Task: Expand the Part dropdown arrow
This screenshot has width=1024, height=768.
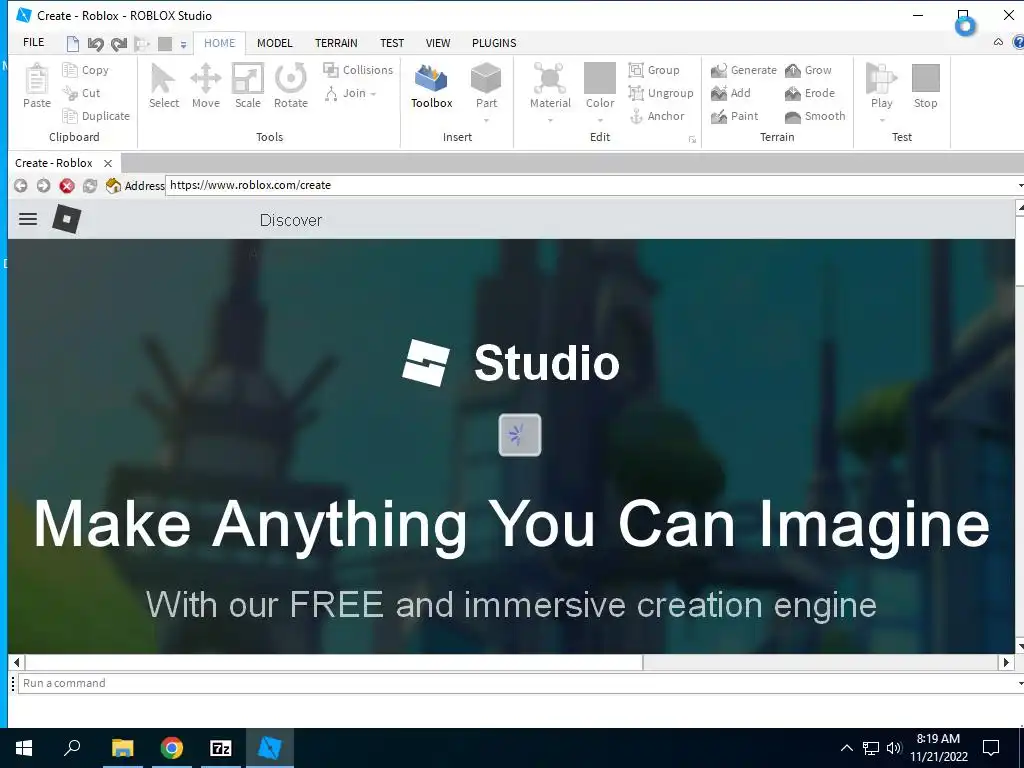Action: click(486, 120)
